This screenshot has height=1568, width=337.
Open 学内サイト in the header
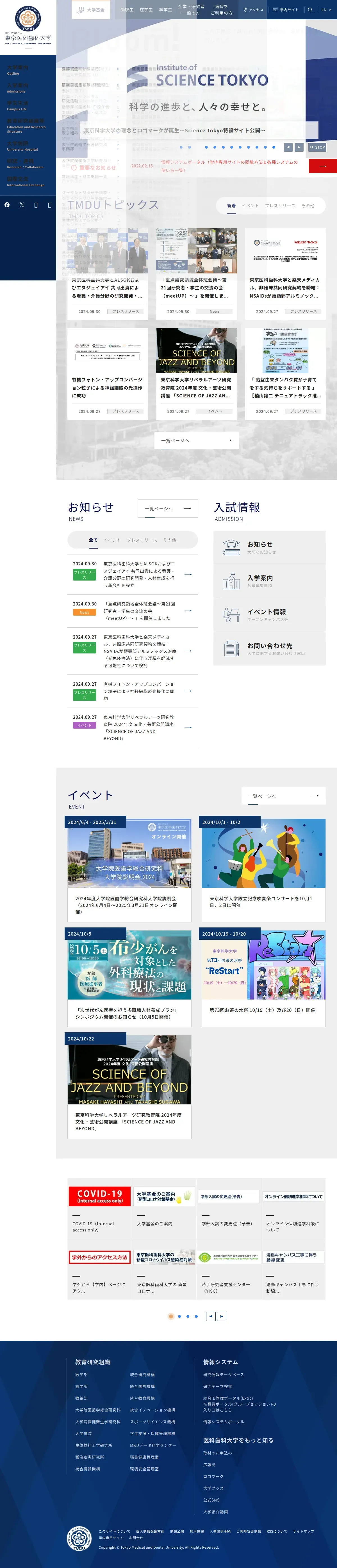coord(285,10)
